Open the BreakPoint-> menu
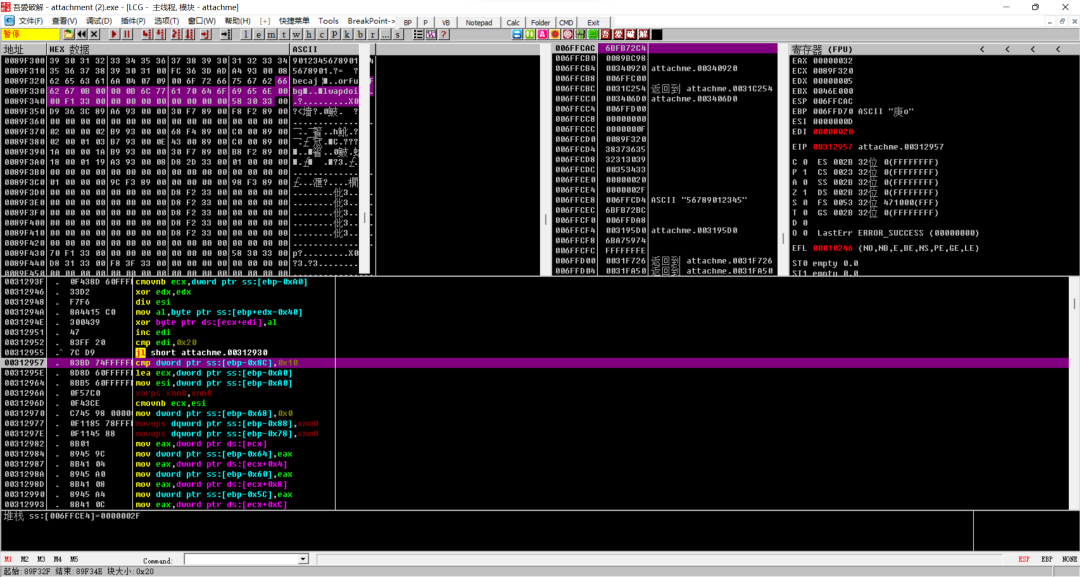Screen dimensions: 1080x577 371,21
